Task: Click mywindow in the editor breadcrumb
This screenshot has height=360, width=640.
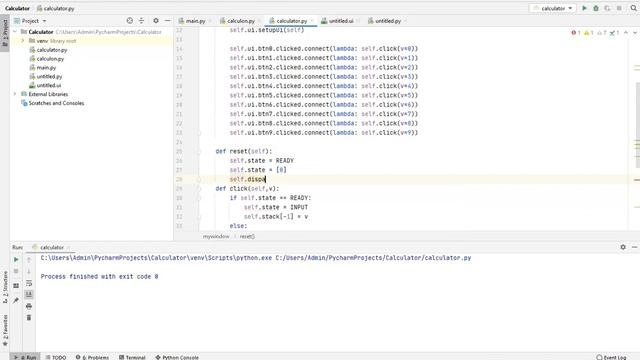Action: (x=216, y=236)
